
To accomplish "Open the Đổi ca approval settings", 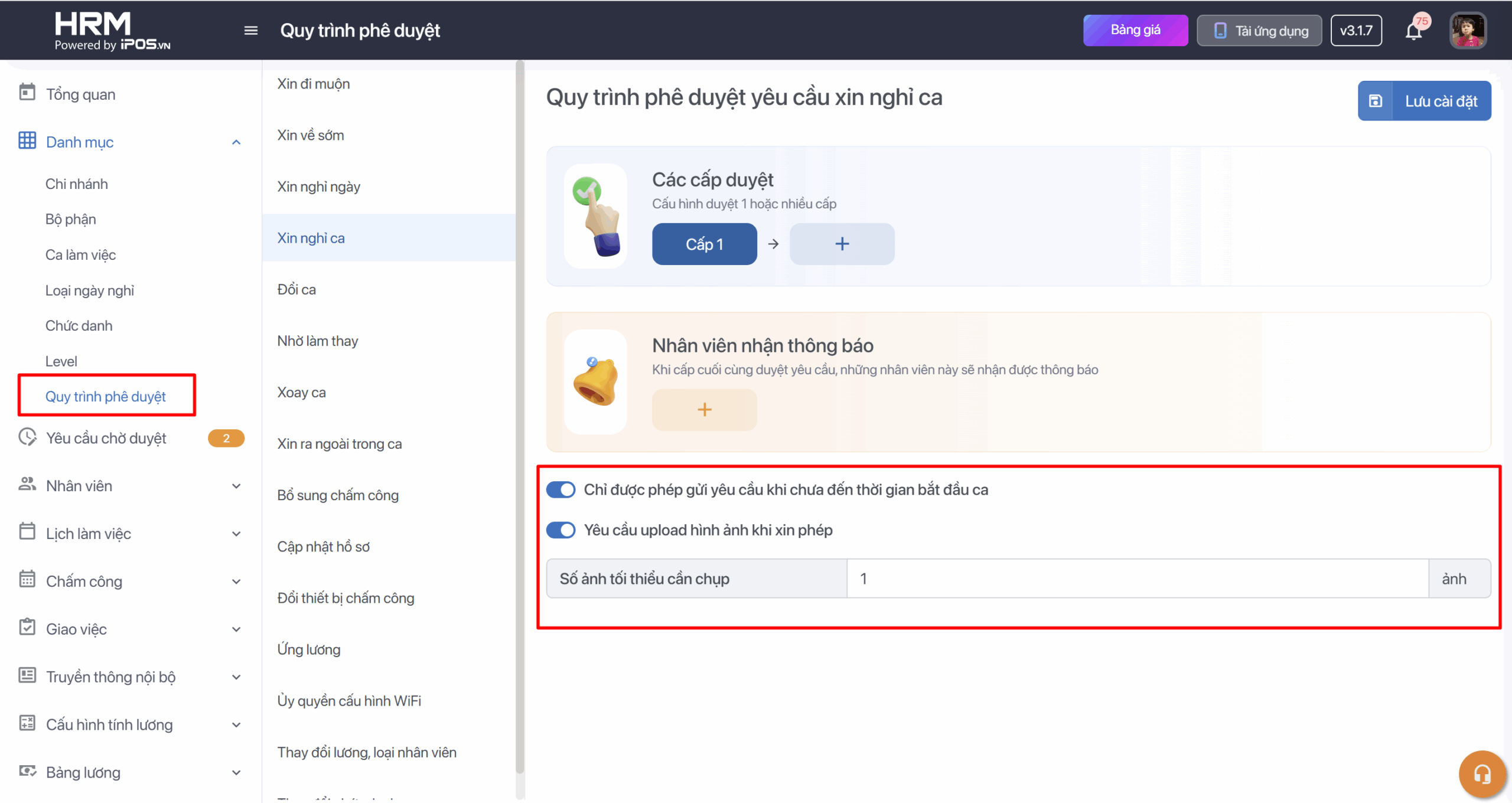I will (x=296, y=289).
